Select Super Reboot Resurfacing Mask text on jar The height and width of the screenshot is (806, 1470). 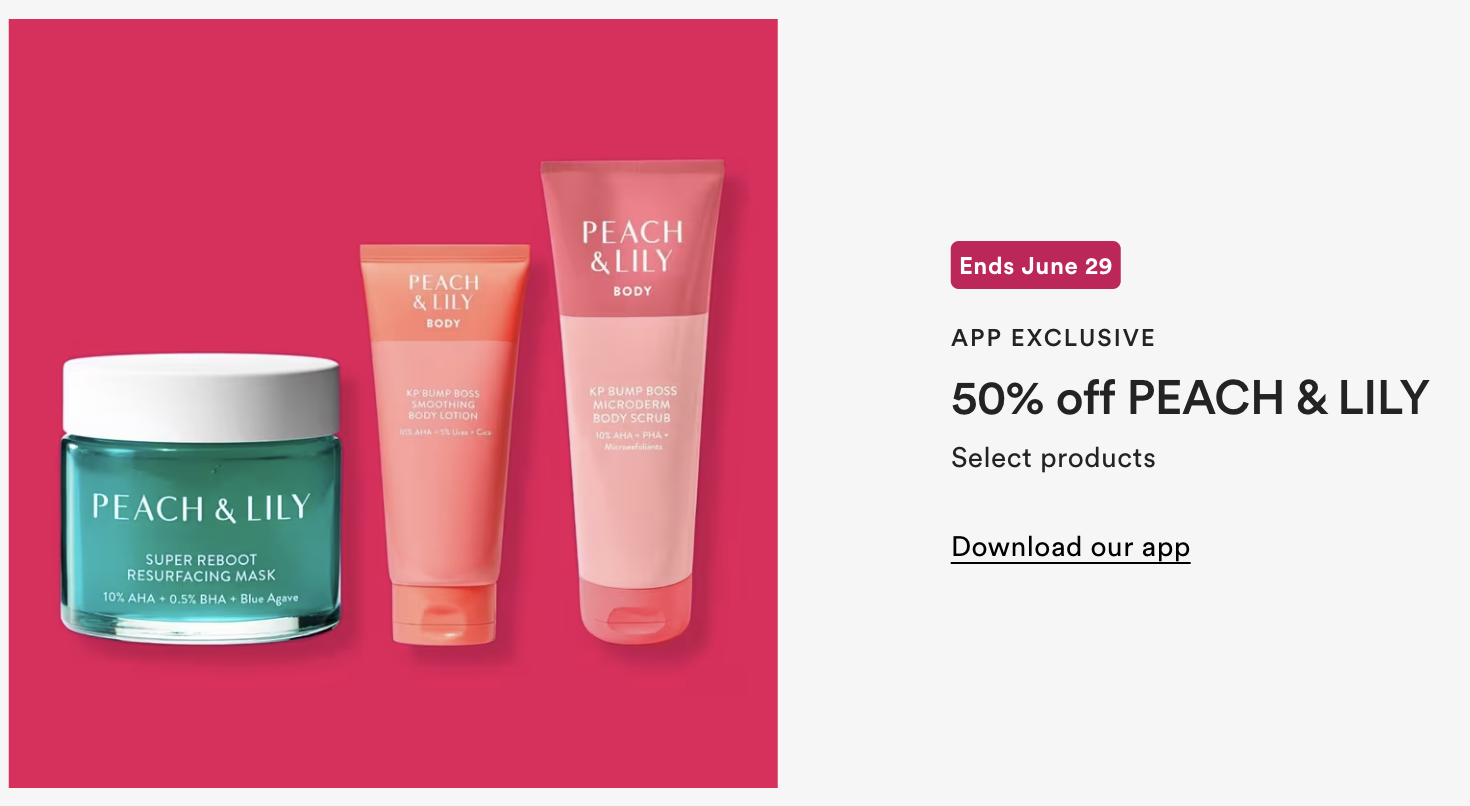point(201,567)
